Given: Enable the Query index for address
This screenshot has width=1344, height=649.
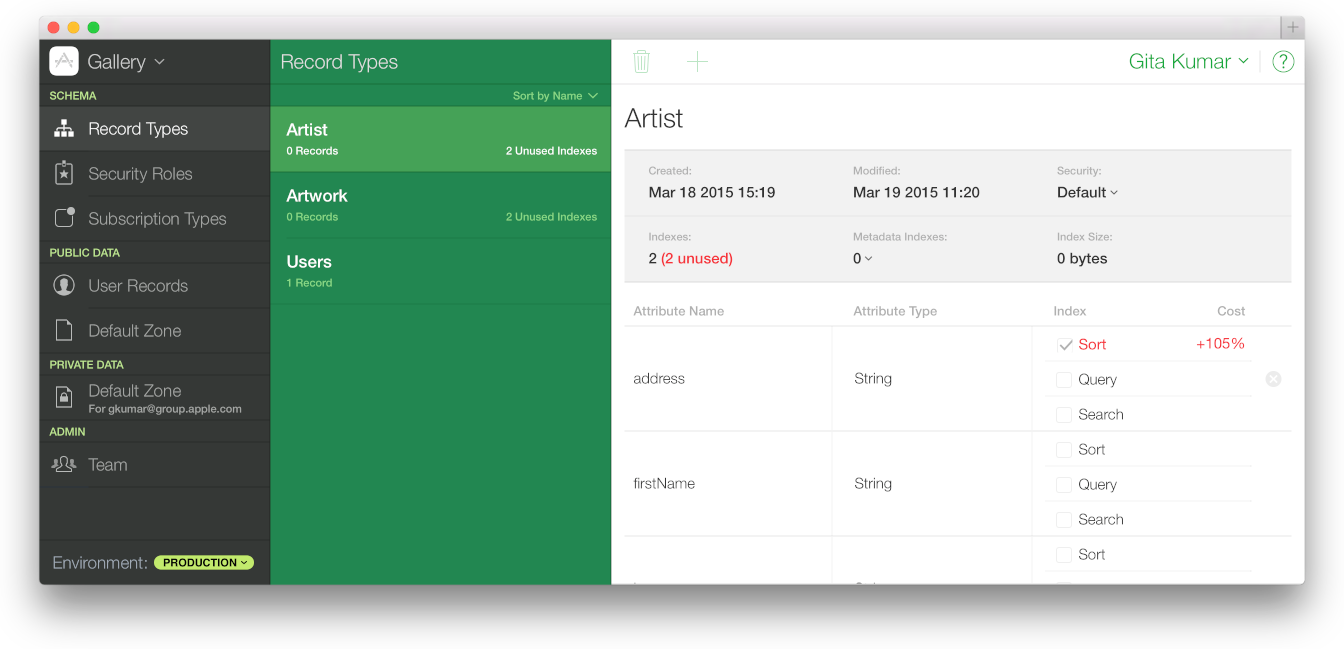Looking at the screenshot, I should [x=1063, y=379].
